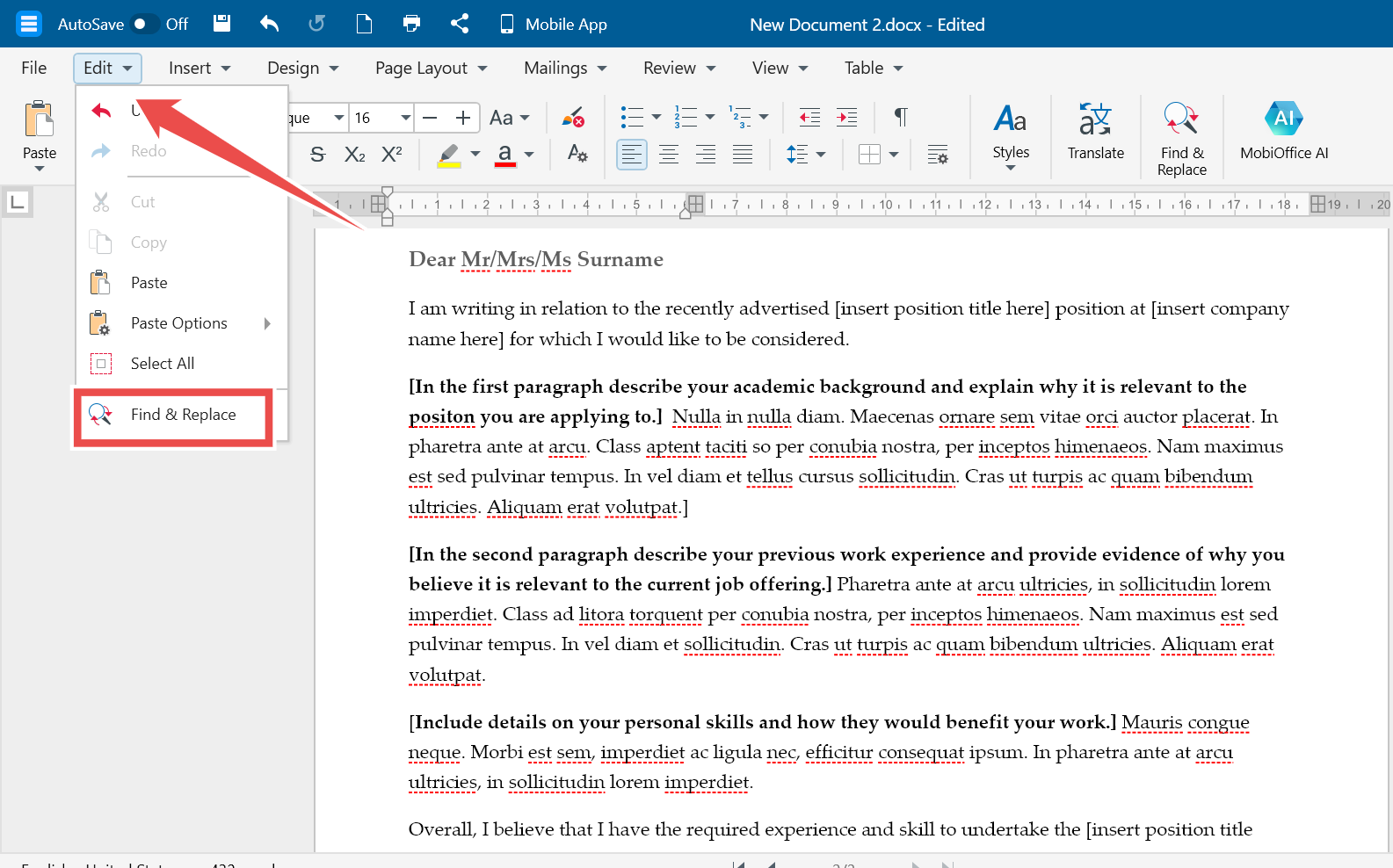Click the Increase Indent icon
This screenshot has height=868, width=1393.
(x=846, y=117)
